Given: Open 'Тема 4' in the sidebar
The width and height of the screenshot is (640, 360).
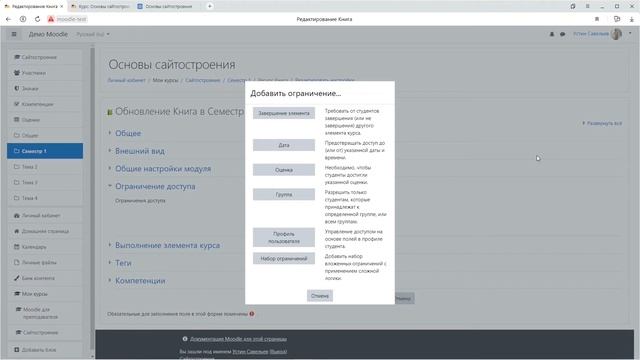Looking at the screenshot, I should (x=45, y=198).
